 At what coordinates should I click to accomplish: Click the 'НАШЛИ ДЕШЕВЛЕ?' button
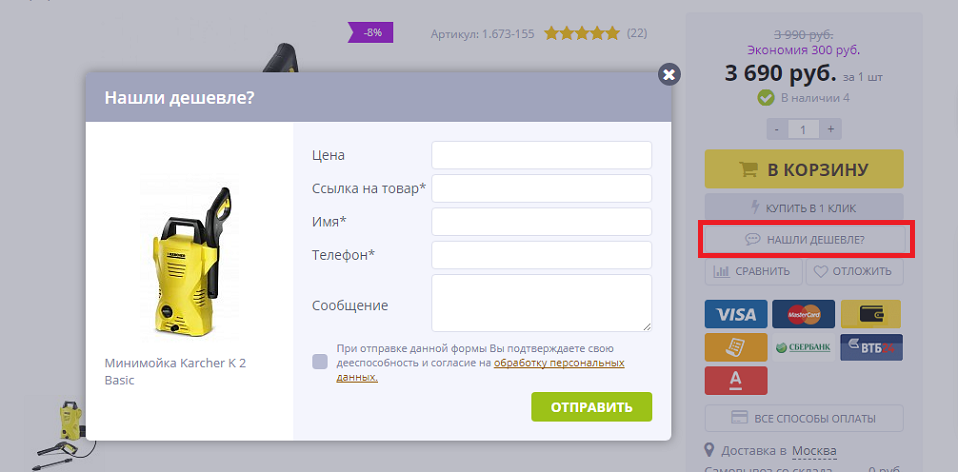pyautogui.click(x=804, y=239)
